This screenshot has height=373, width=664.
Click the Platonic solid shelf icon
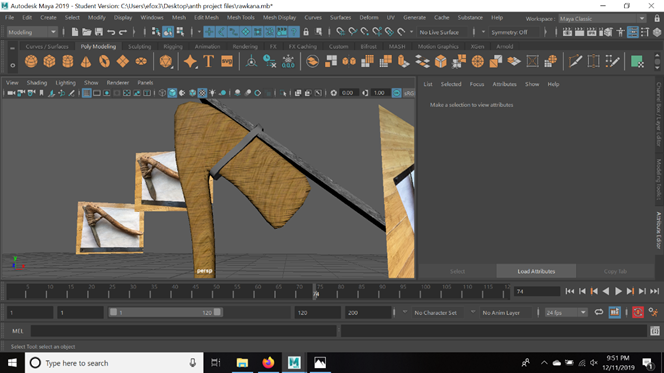(166, 62)
